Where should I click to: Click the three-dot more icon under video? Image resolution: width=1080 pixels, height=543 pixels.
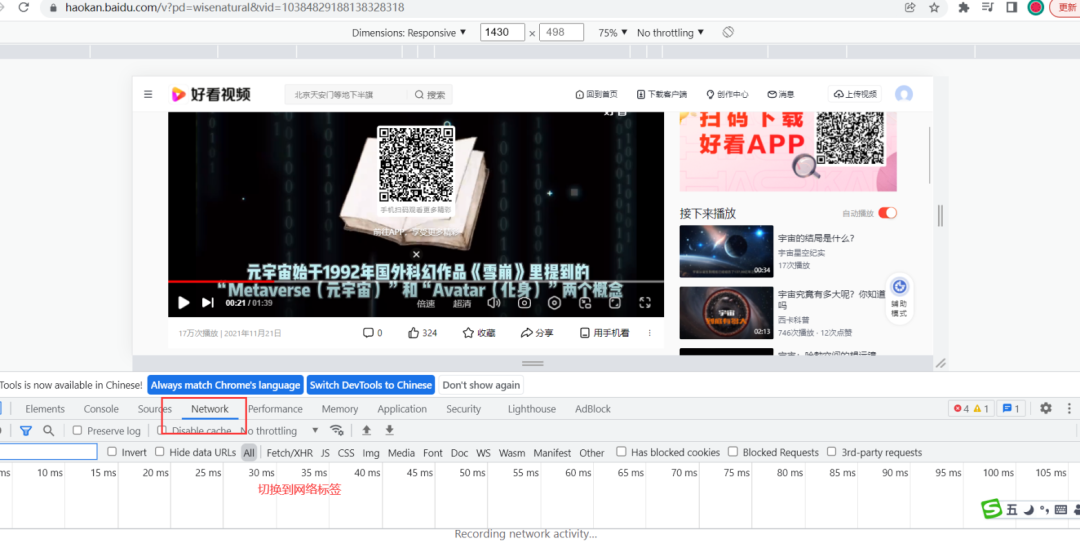point(650,333)
